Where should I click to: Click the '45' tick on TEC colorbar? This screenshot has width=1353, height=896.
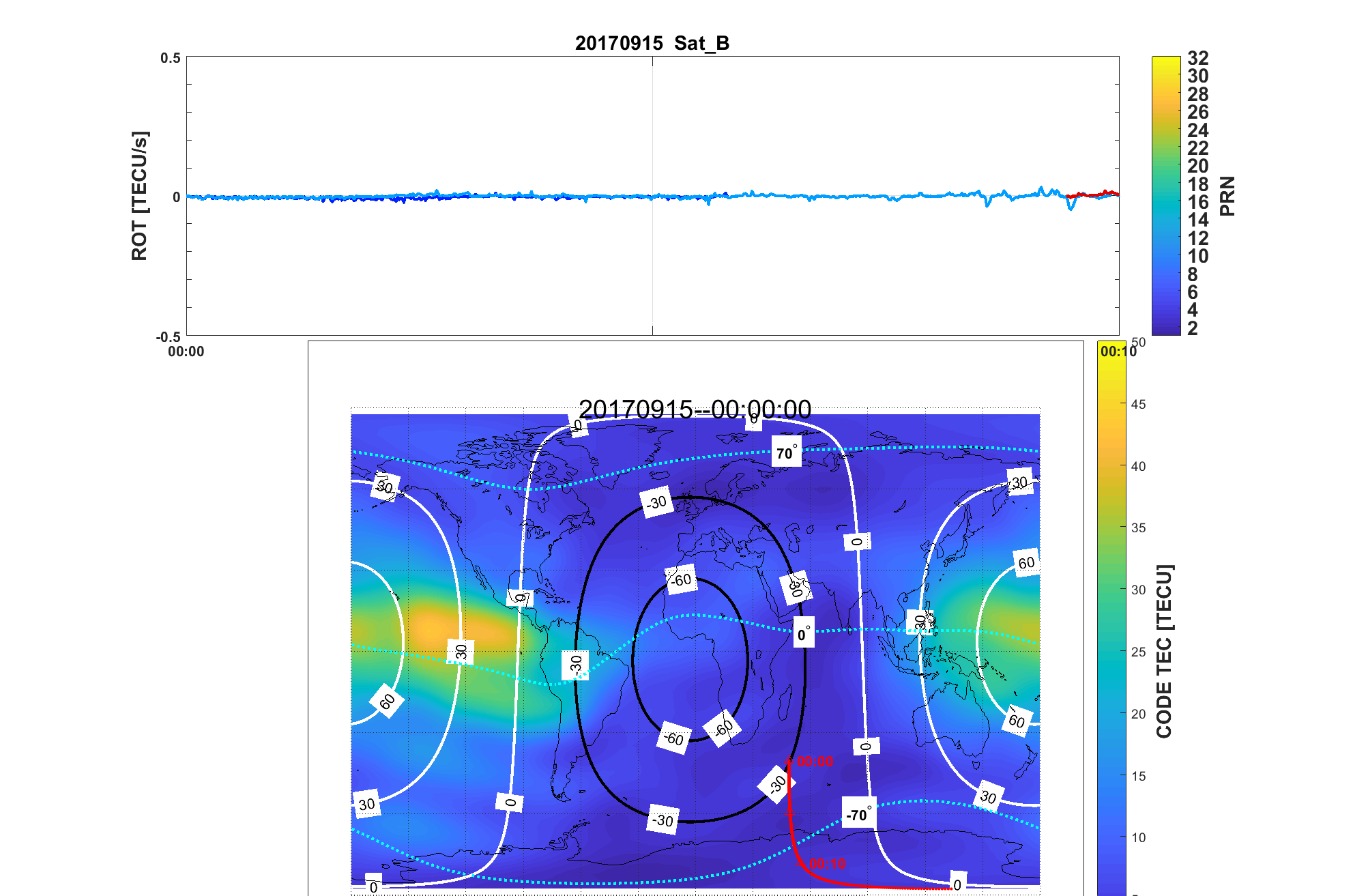(1138, 404)
